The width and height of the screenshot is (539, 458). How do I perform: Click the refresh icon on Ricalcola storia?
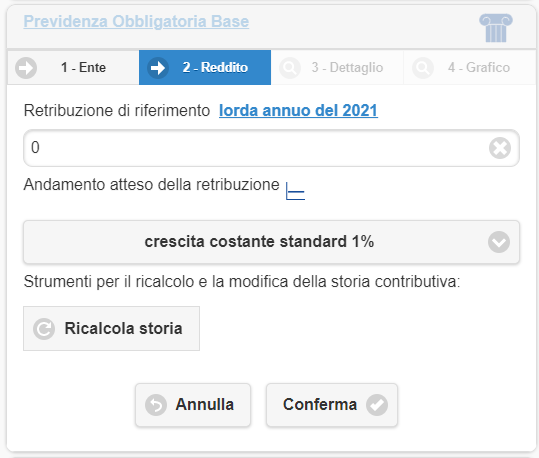44,329
